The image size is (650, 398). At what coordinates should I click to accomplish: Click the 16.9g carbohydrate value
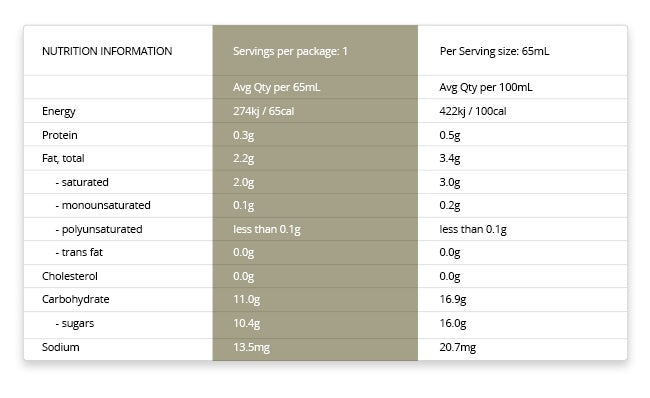coord(453,300)
